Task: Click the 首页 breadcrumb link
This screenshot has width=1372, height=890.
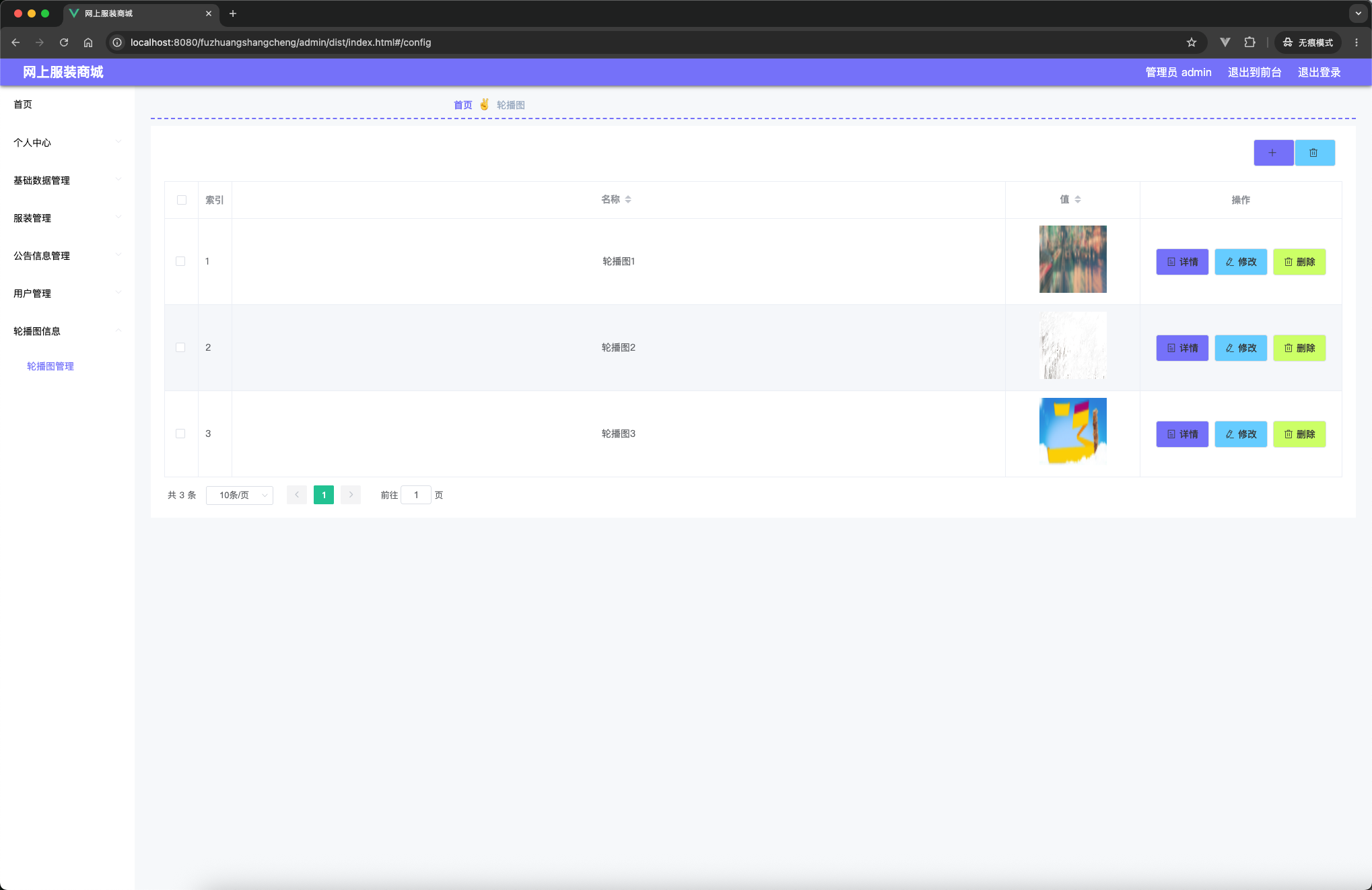Action: point(463,105)
